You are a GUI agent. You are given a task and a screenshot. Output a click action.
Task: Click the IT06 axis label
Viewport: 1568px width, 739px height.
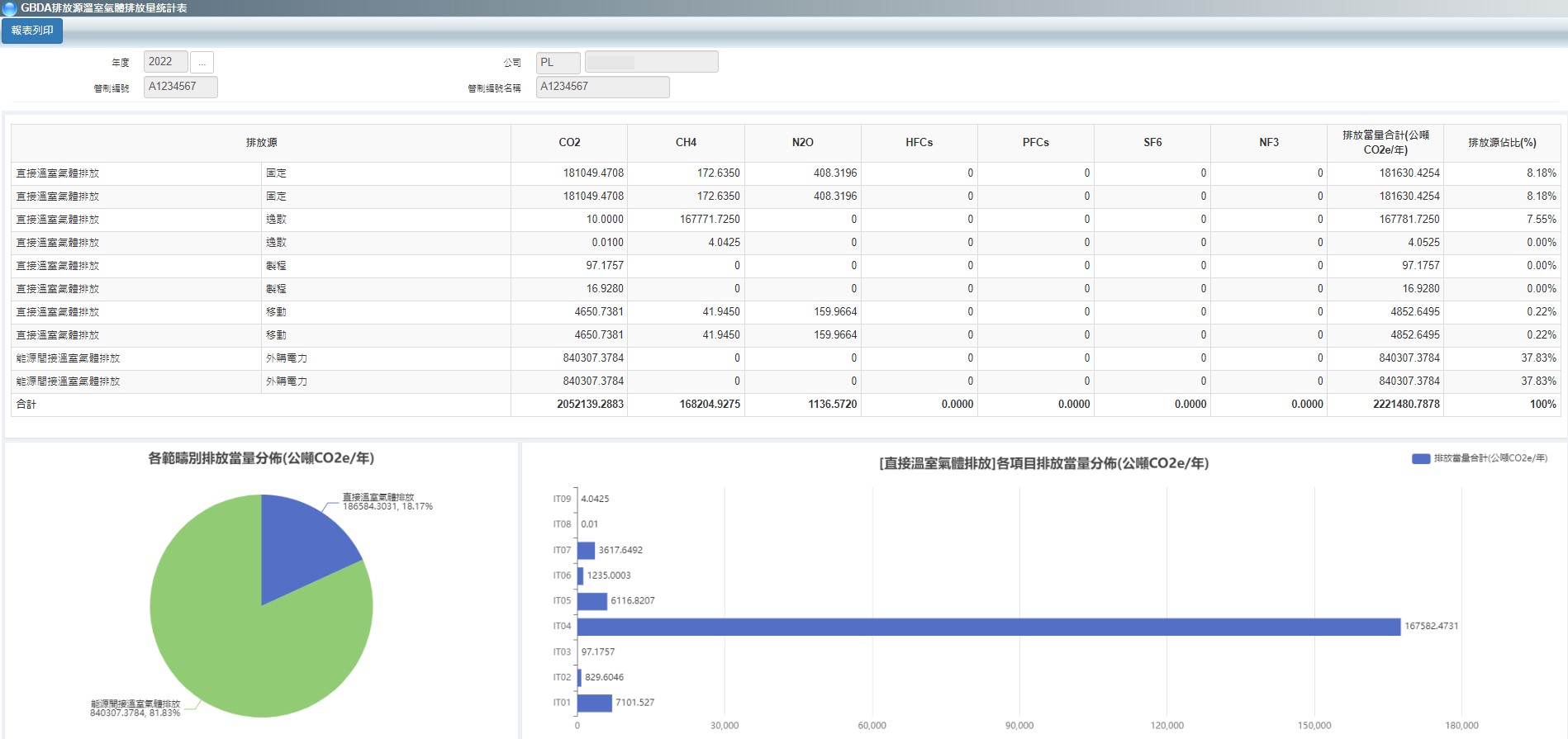[x=562, y=576]
